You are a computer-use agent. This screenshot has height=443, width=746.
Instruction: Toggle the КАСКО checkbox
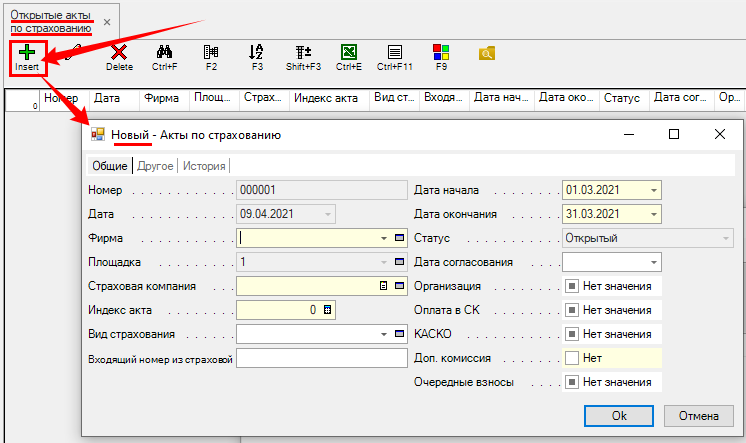click(572, 334)
